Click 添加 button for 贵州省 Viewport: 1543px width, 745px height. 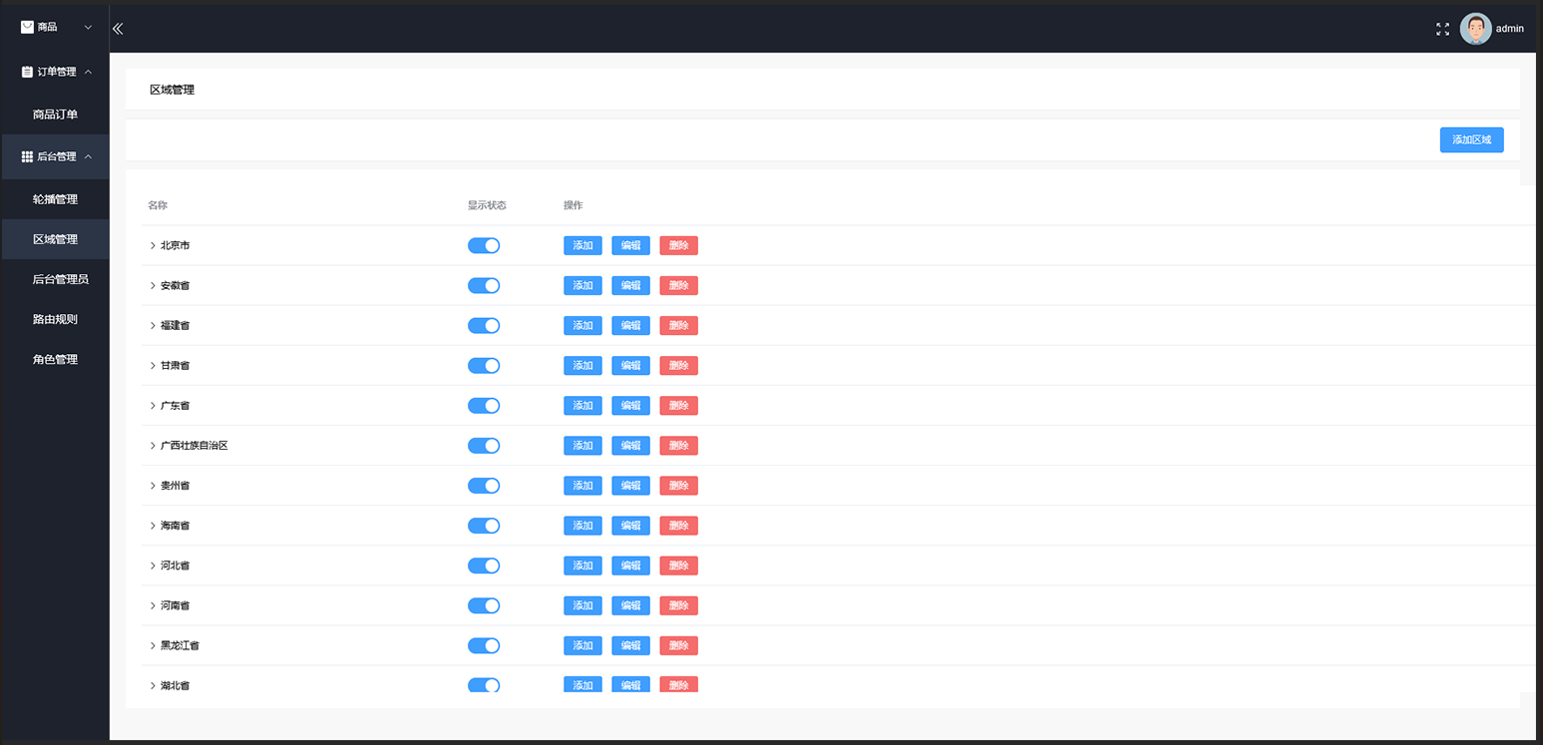click(583, 485)
